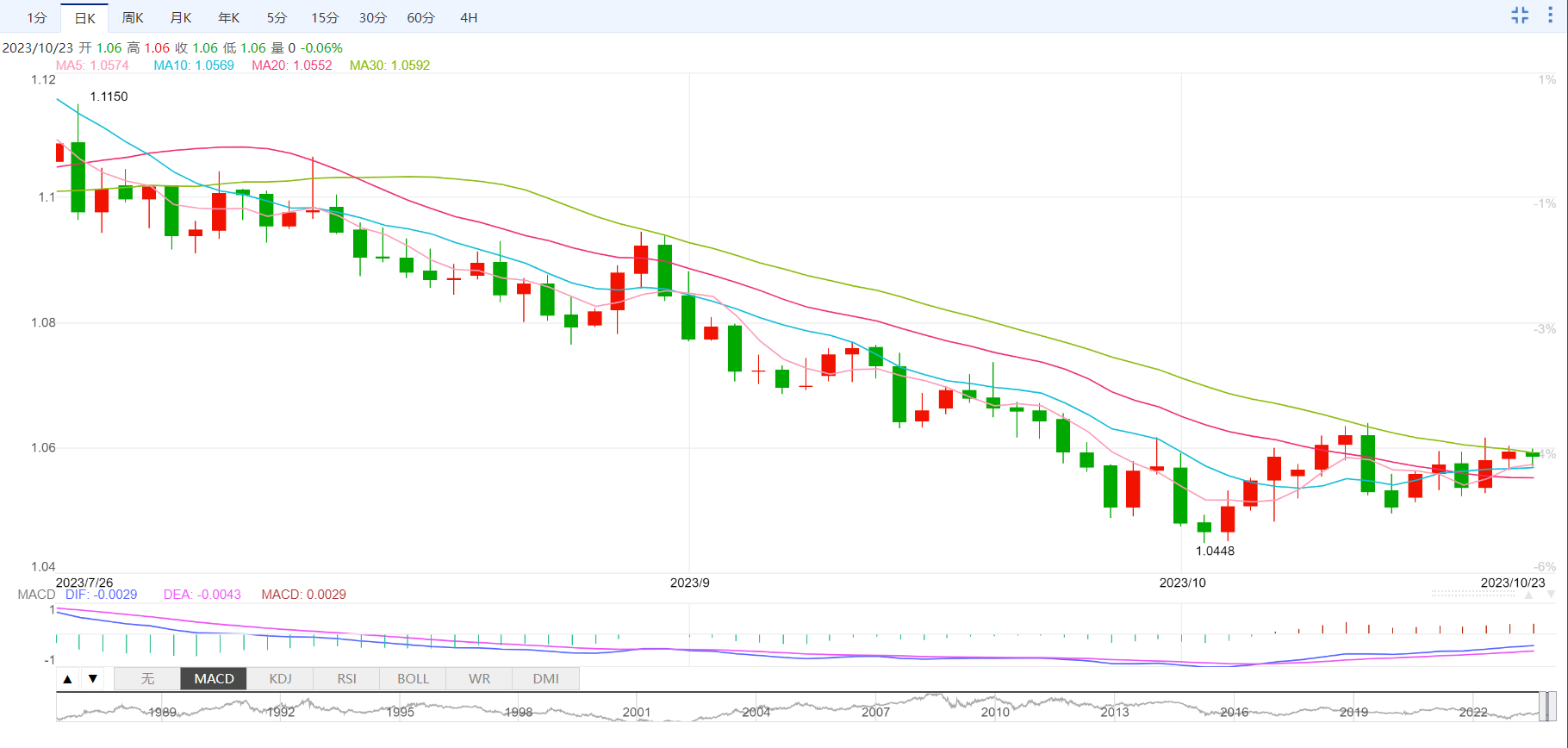
Task: Switch to the 周K weekly chart tab
Action: coord(133,18)
